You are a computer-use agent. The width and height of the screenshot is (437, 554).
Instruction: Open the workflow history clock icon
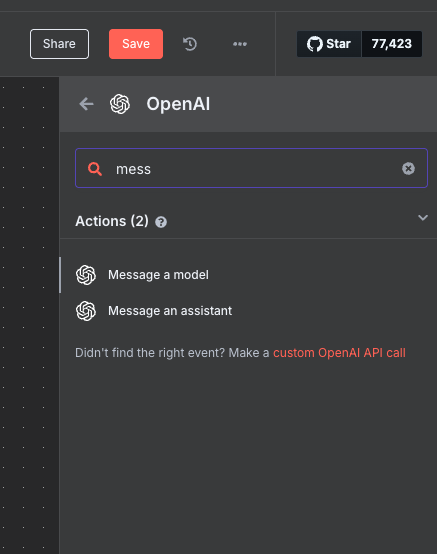[190, 44]
